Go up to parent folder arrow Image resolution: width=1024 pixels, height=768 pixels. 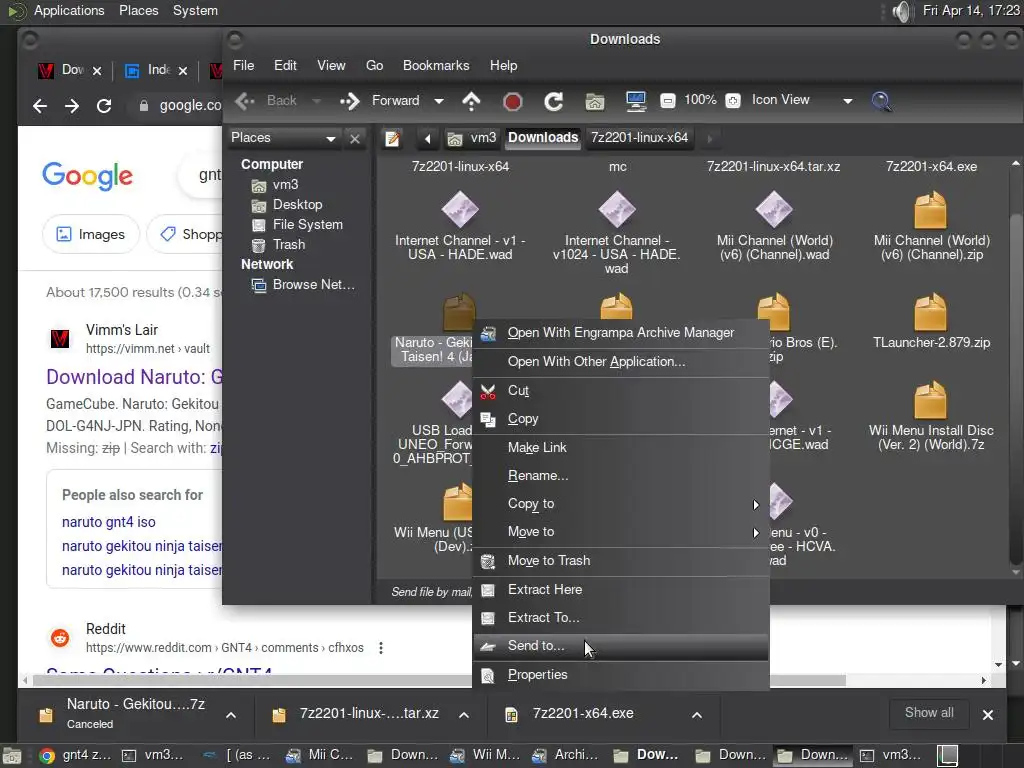472,101
